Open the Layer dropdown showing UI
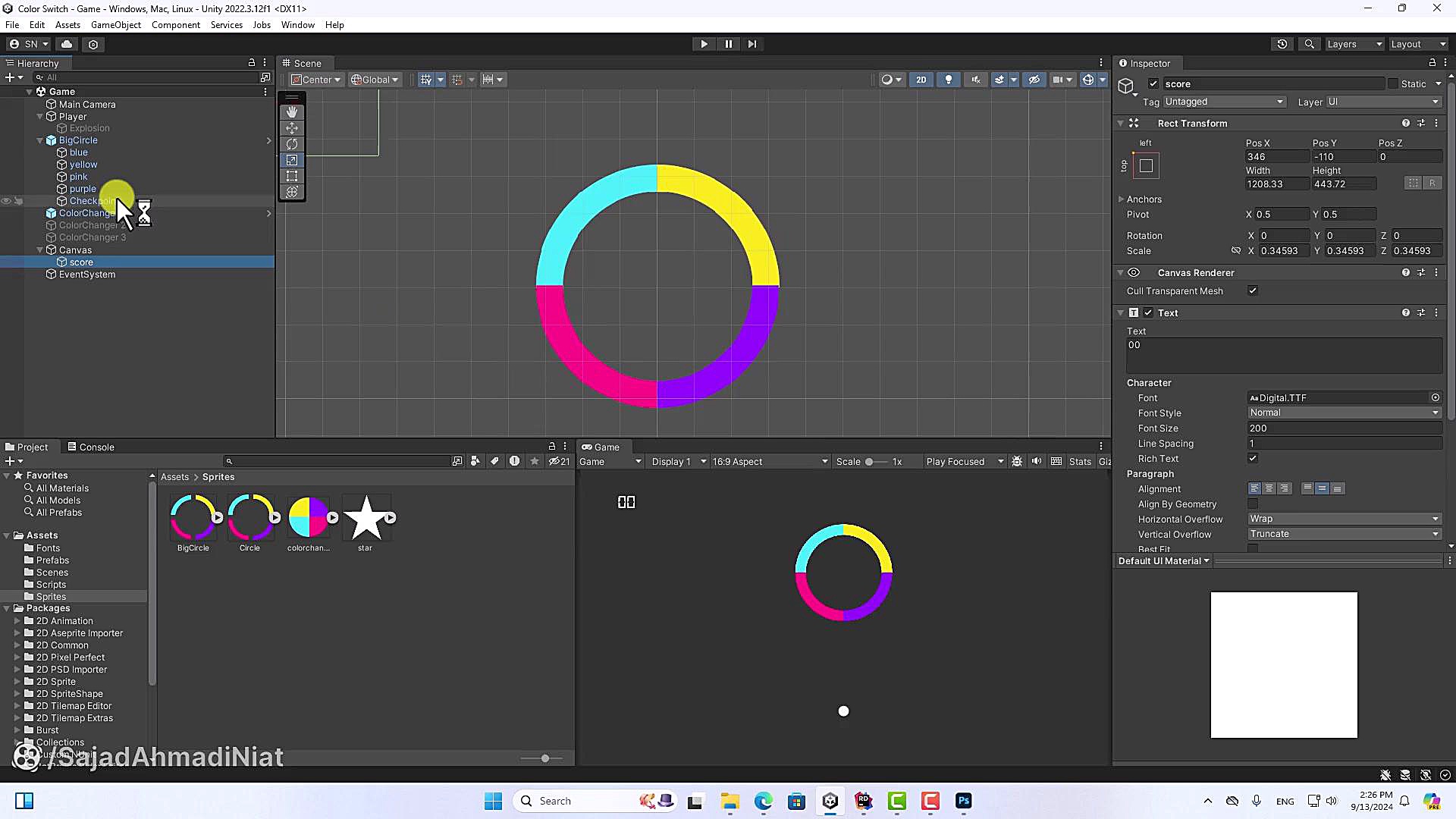 click(1383, 102)
